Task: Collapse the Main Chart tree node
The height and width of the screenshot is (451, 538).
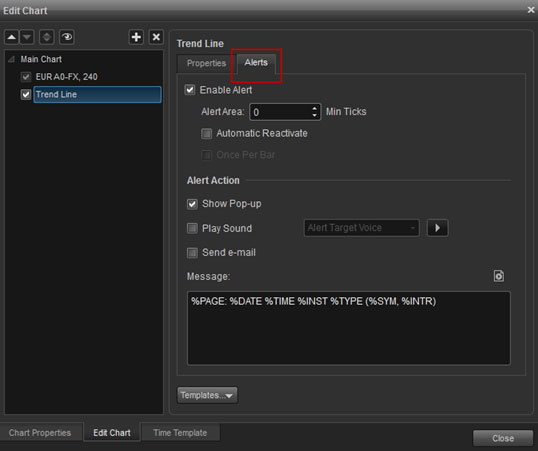Action: coord(11,59)
